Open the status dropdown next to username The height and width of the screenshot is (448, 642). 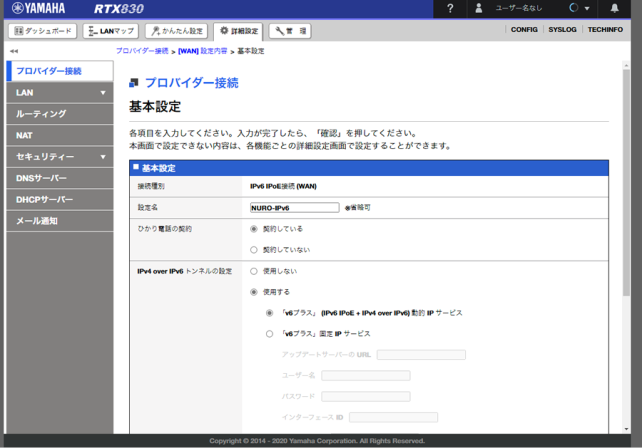pyautogui.click(x=586, y=9)
